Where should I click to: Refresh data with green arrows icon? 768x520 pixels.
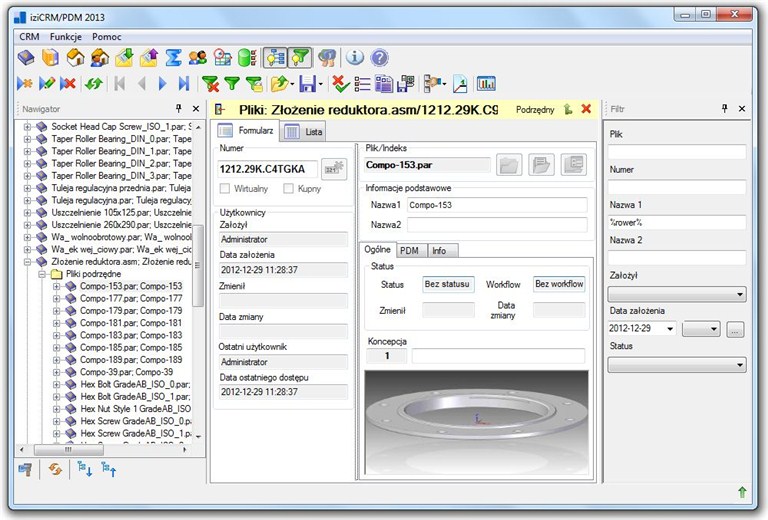[93, 84]
